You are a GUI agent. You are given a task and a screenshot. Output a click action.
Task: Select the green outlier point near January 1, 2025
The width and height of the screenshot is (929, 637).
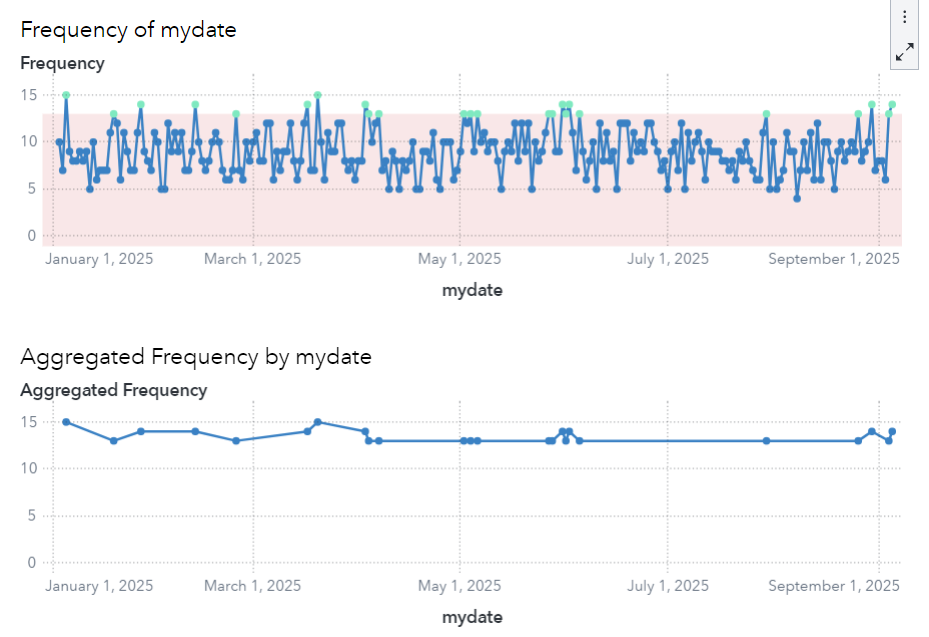coord(66,95)
